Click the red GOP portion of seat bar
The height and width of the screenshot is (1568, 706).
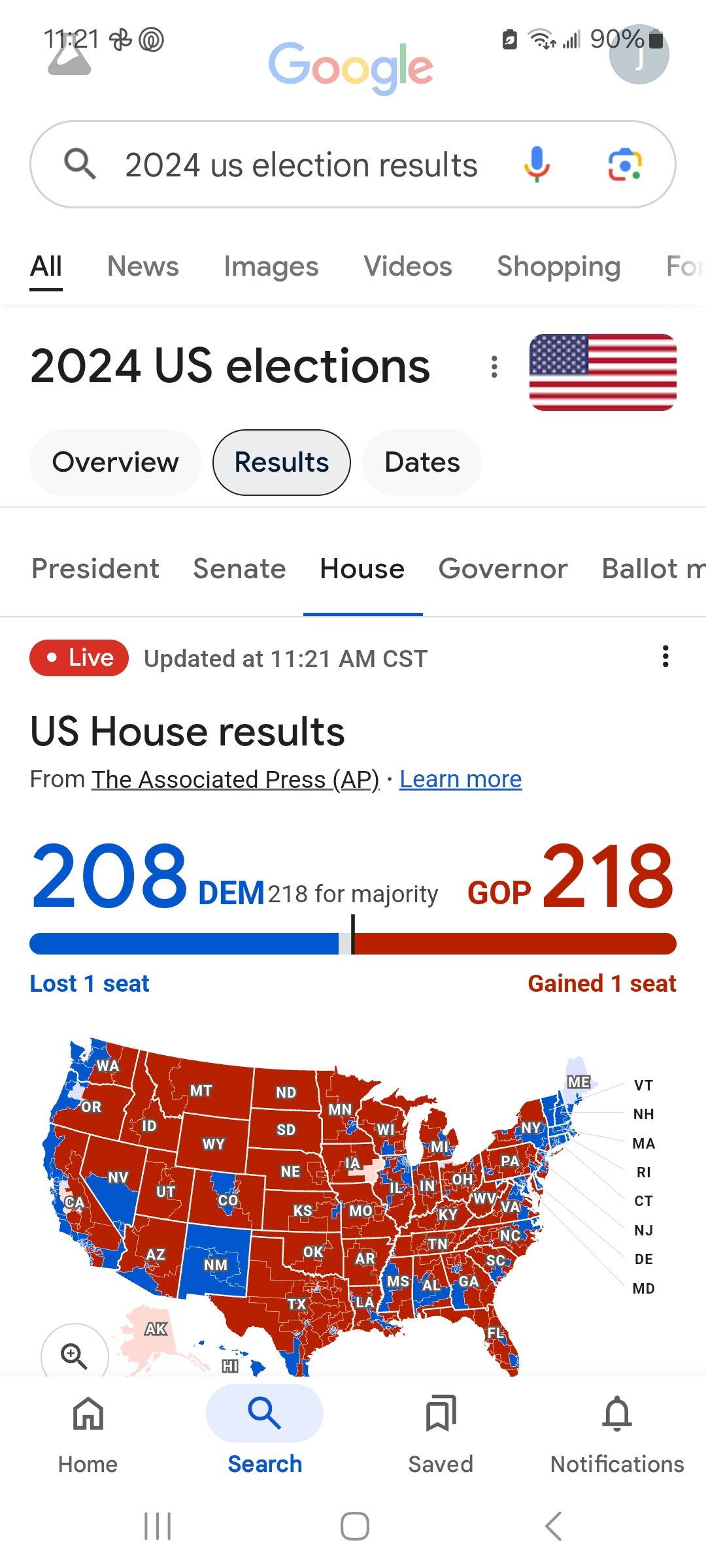(x=515, y=943)
